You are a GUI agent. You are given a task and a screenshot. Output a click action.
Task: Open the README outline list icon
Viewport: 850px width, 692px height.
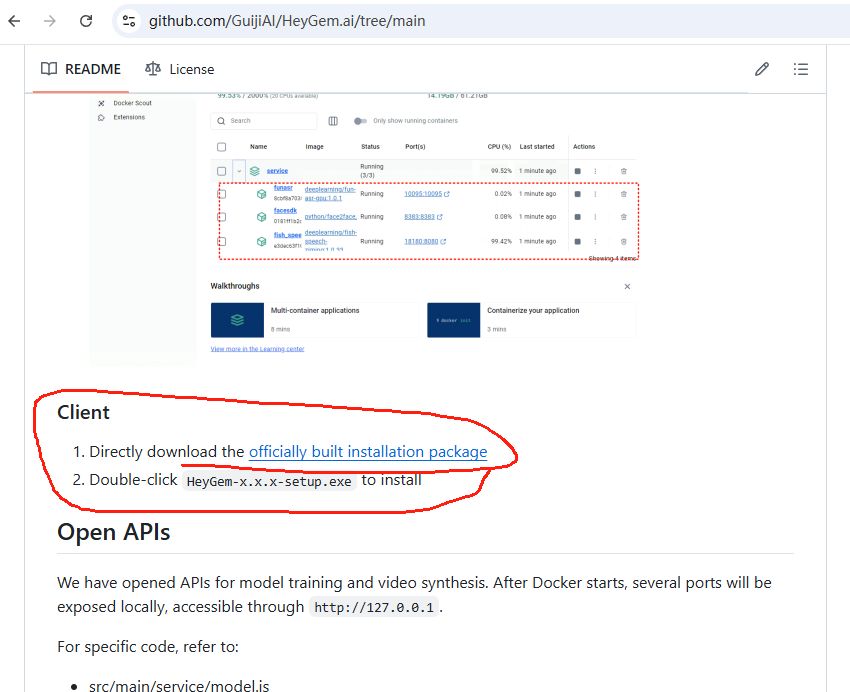coord(800,69)
